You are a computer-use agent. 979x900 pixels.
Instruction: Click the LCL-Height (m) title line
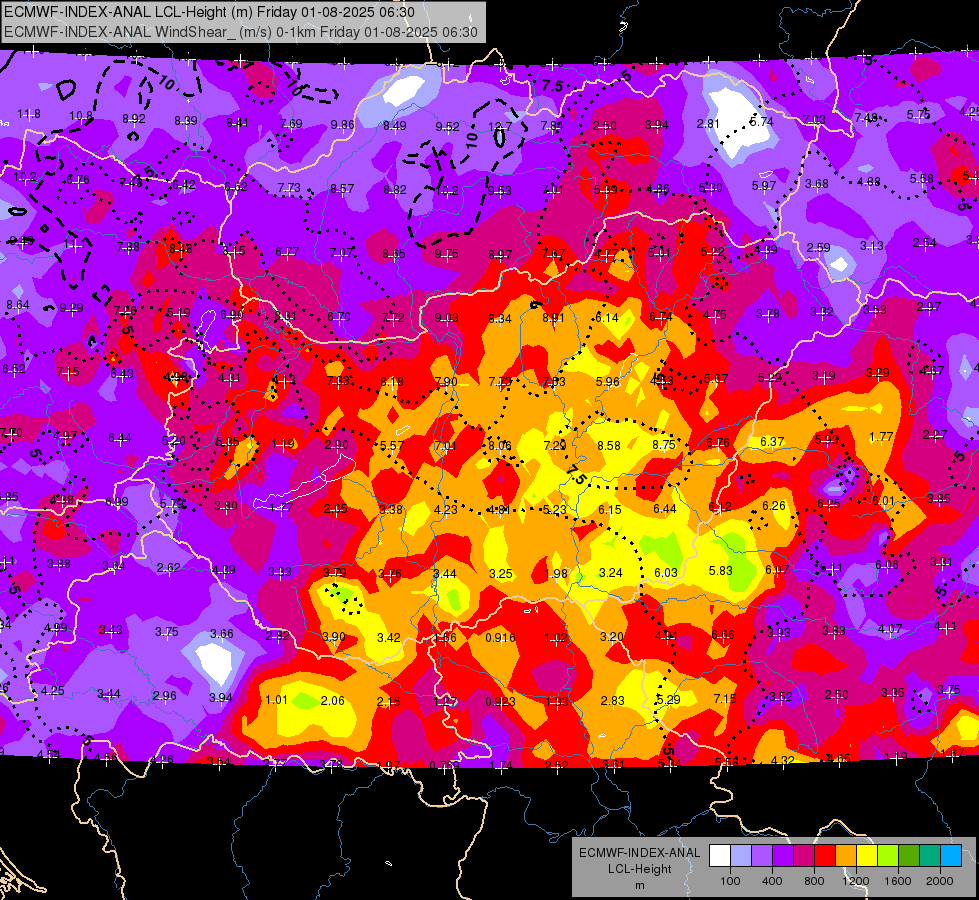[x=212, y=12]
